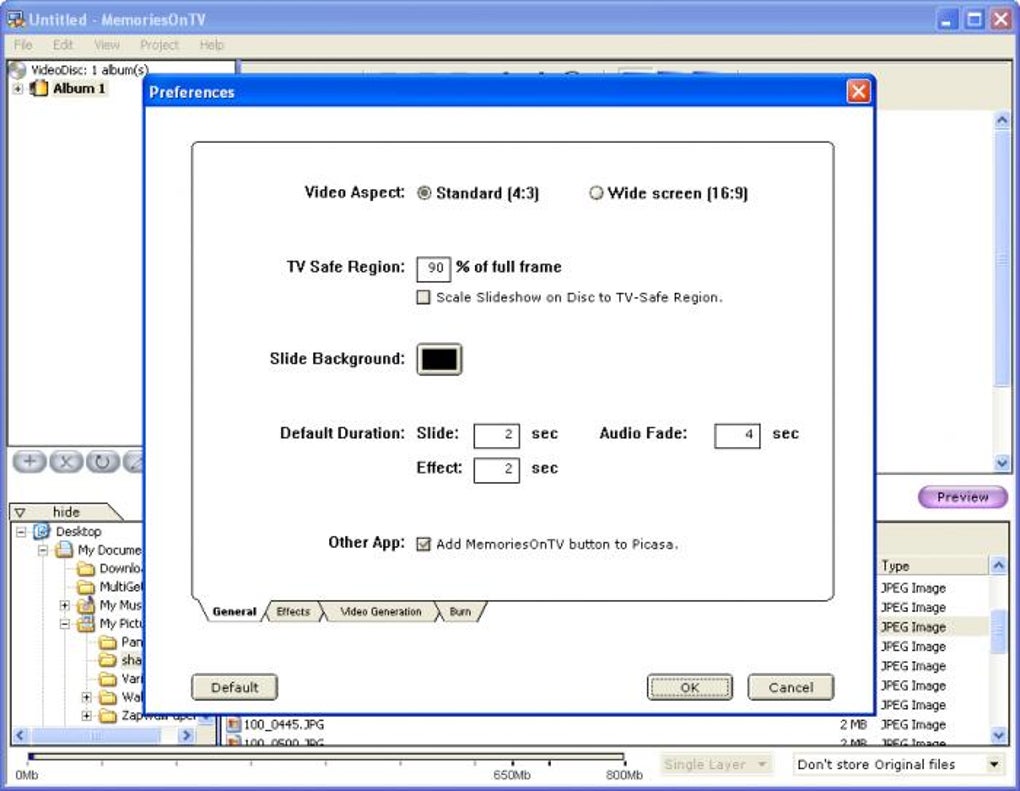Click the My Pictures folder icon

86,624
